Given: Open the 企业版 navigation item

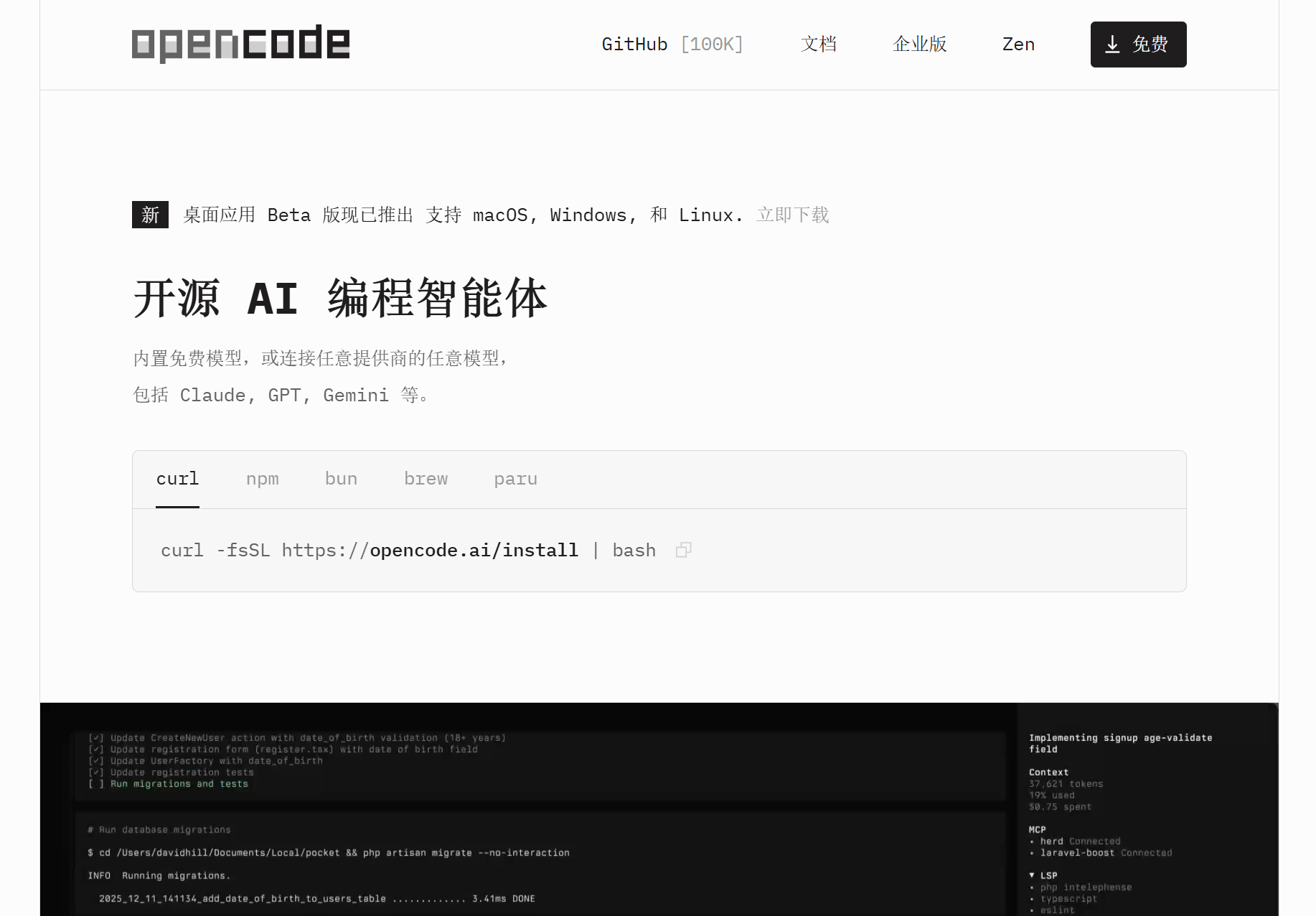Looking at the screenshot, I should tap(919, 44).
